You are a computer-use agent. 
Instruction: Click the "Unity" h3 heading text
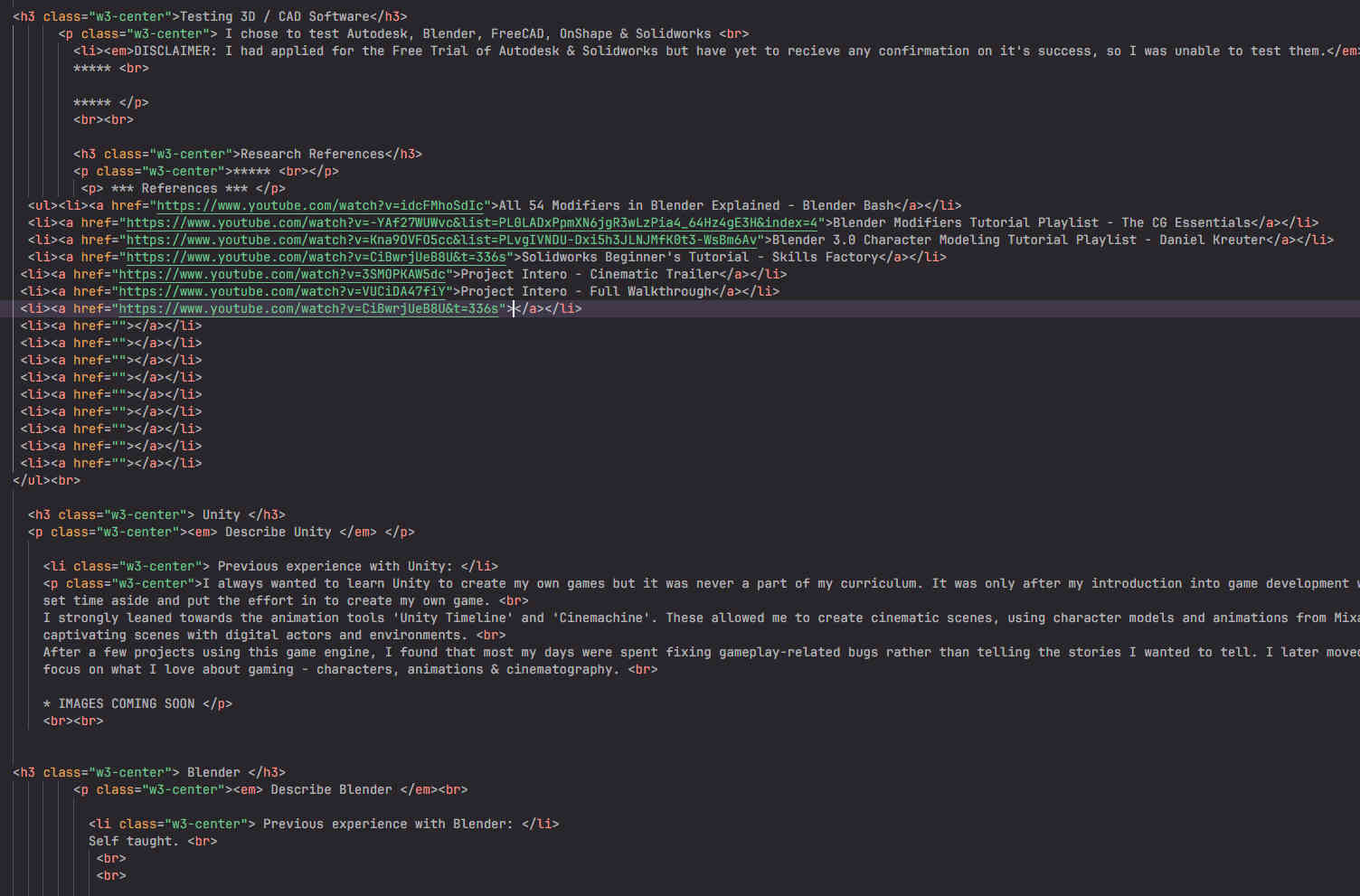(x=221, y=514)
